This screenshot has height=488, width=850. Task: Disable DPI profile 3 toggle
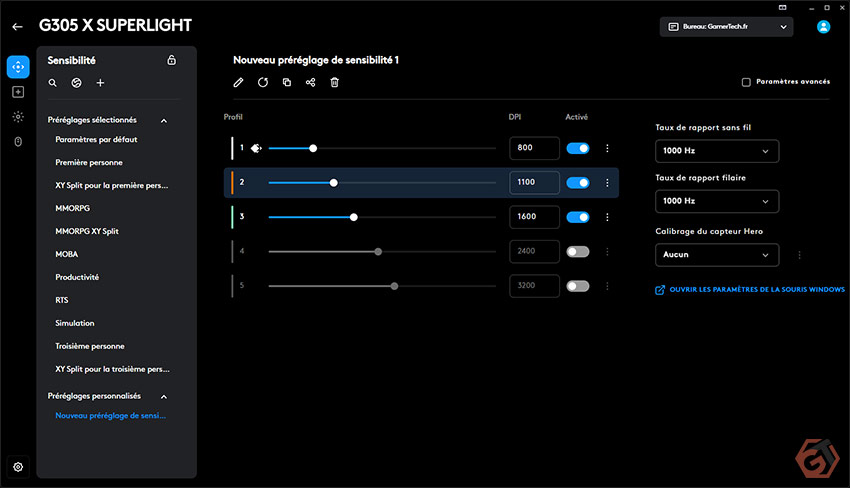(x=578, y=217)
